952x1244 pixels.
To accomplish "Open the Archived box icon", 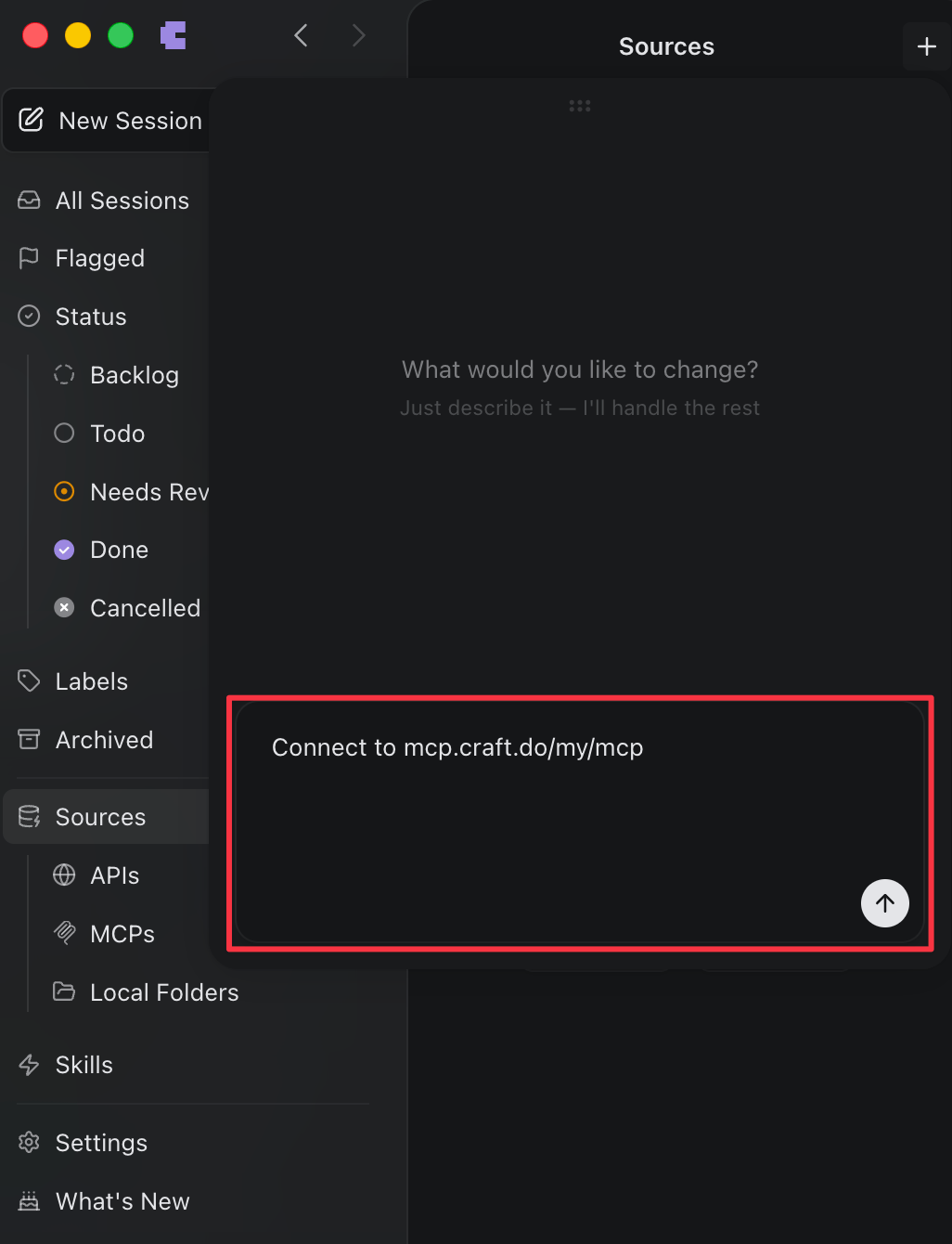I will pos(29,739).
